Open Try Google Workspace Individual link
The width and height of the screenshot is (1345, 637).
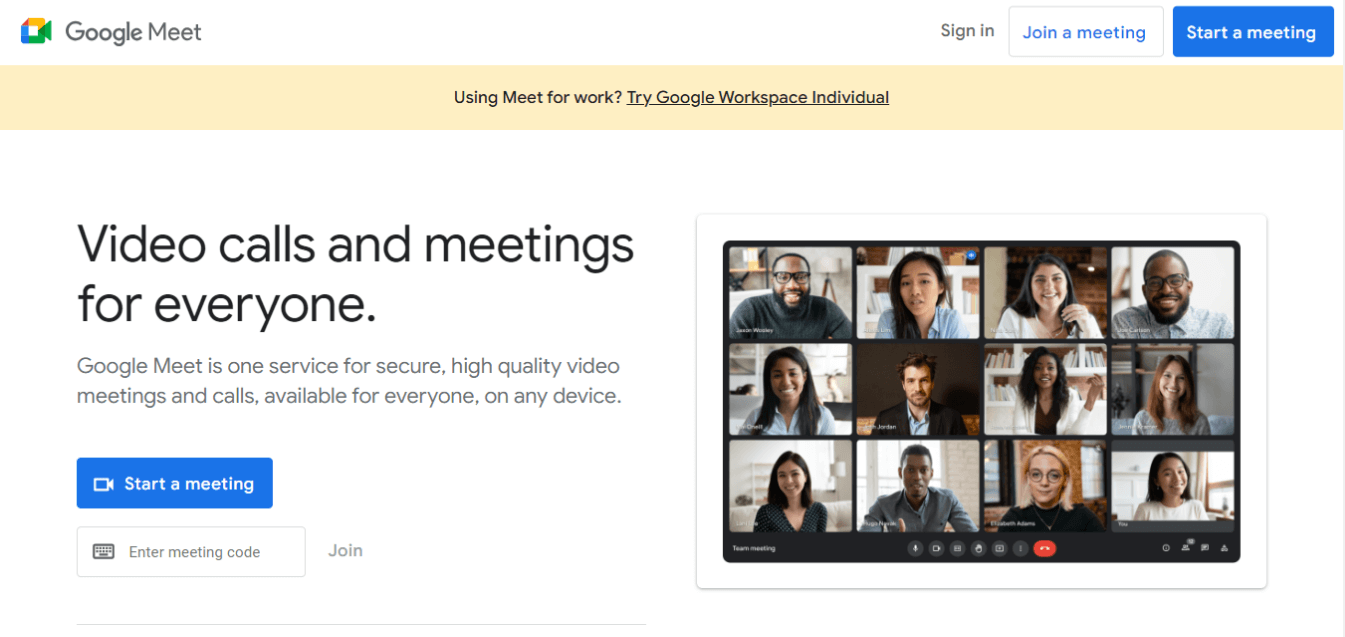click(758, 97)
